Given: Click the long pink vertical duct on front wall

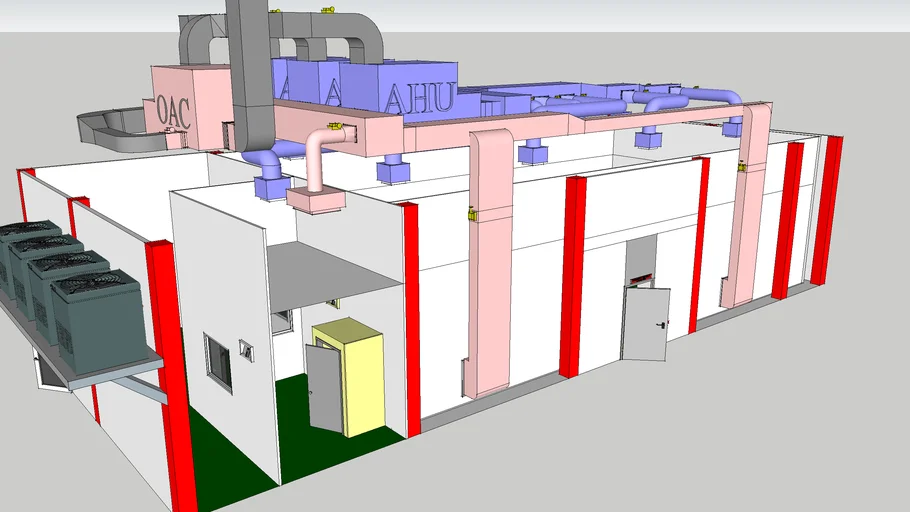Looking at the screenshot, I should [488, 270].
